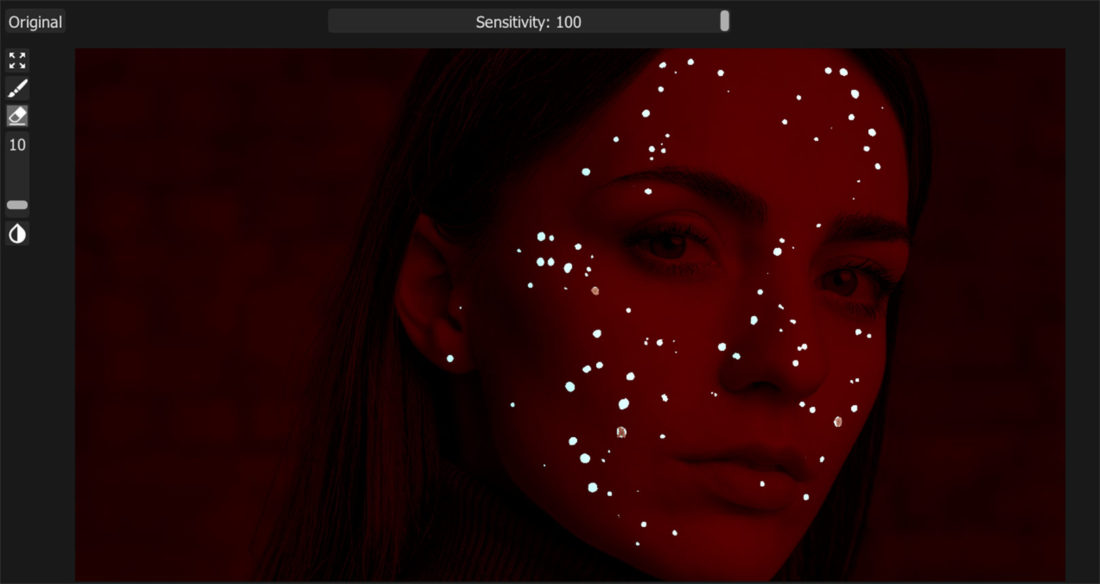This screenshot has height=584, width=1100.
Task: Select the Brush tool in the sidebar
Action: [17, 88]
